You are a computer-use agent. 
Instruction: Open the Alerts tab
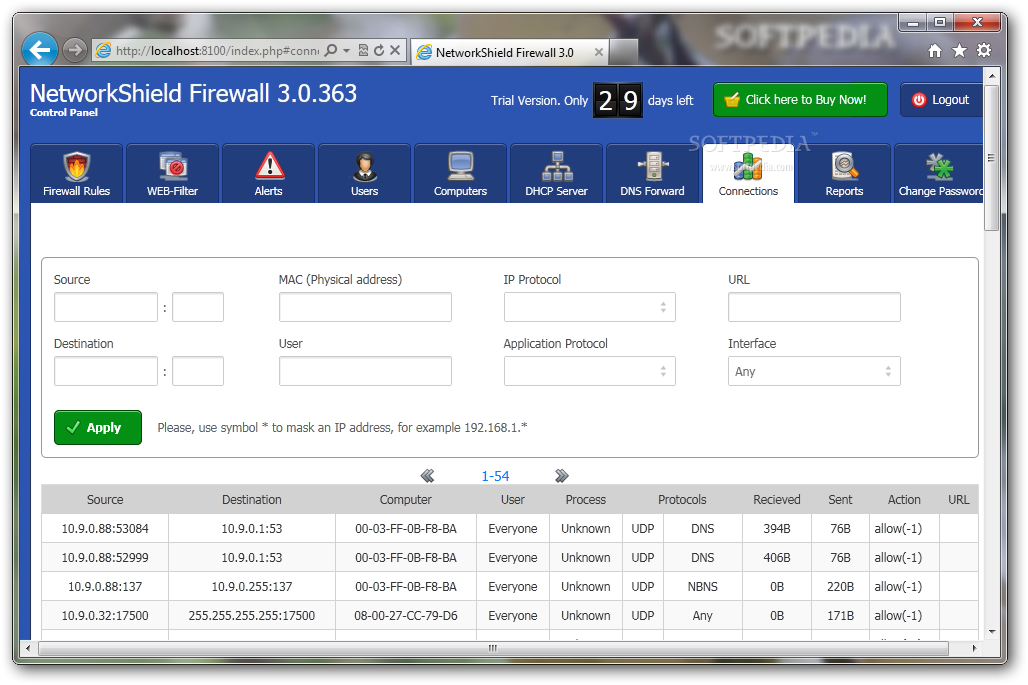pos(268,174)
